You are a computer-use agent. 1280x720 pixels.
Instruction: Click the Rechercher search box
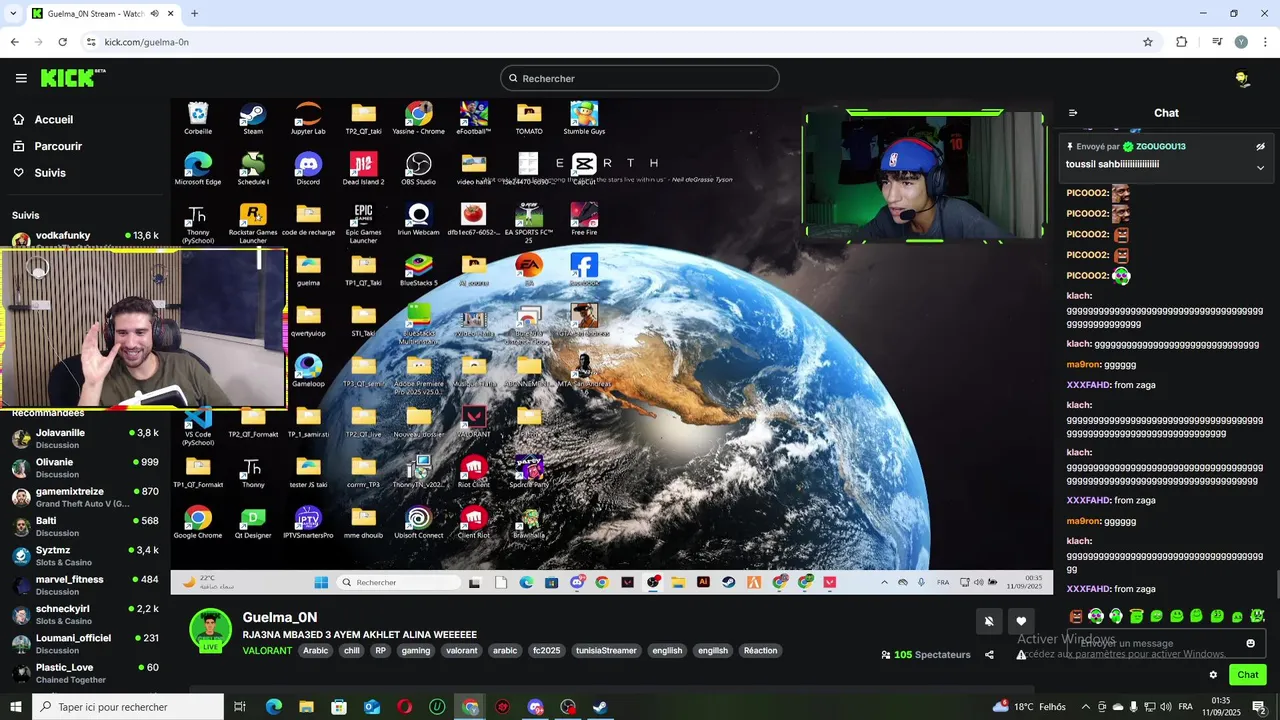point(640,78)
